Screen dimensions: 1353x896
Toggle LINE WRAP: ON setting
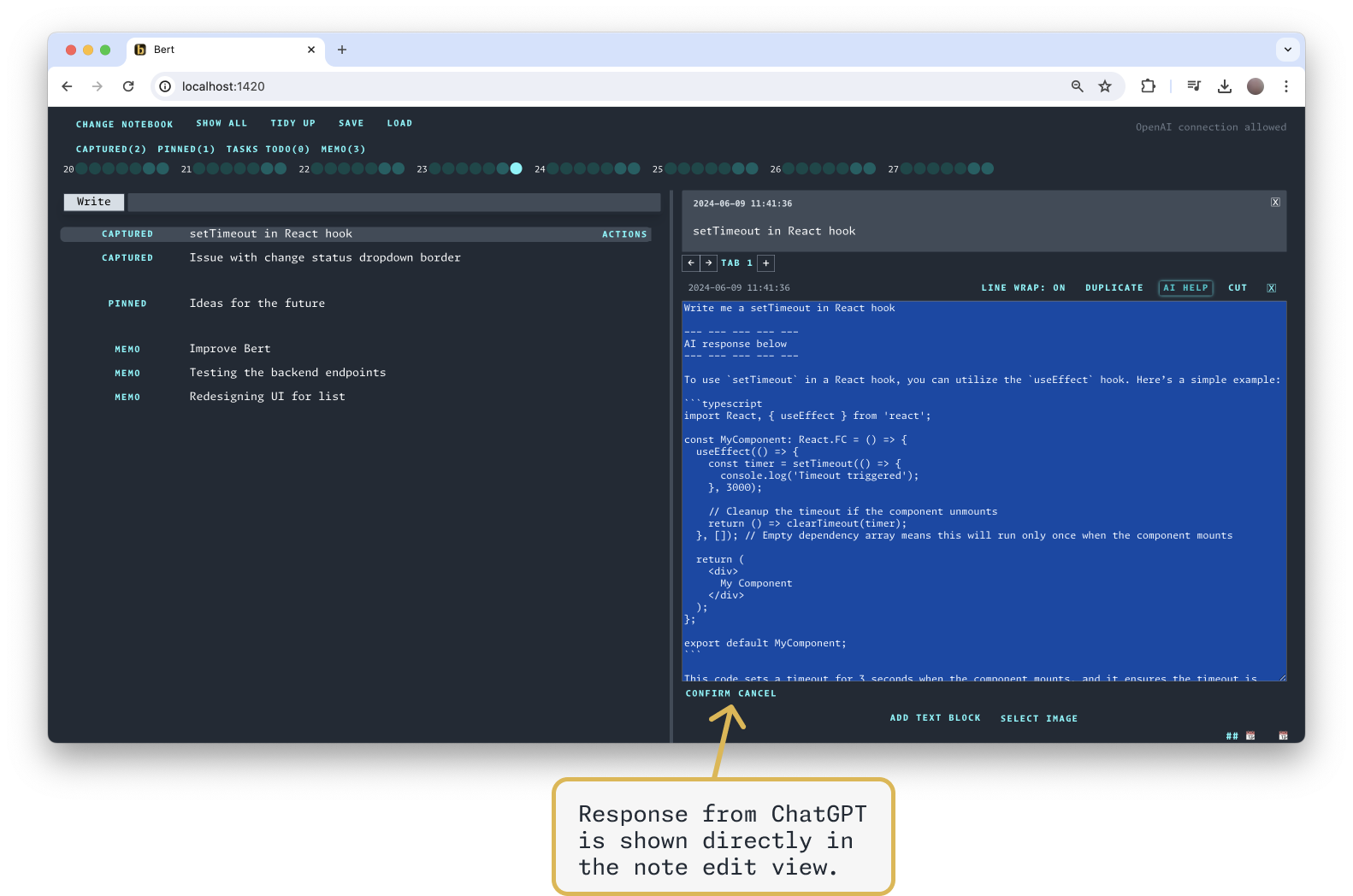click(1023, 288)
